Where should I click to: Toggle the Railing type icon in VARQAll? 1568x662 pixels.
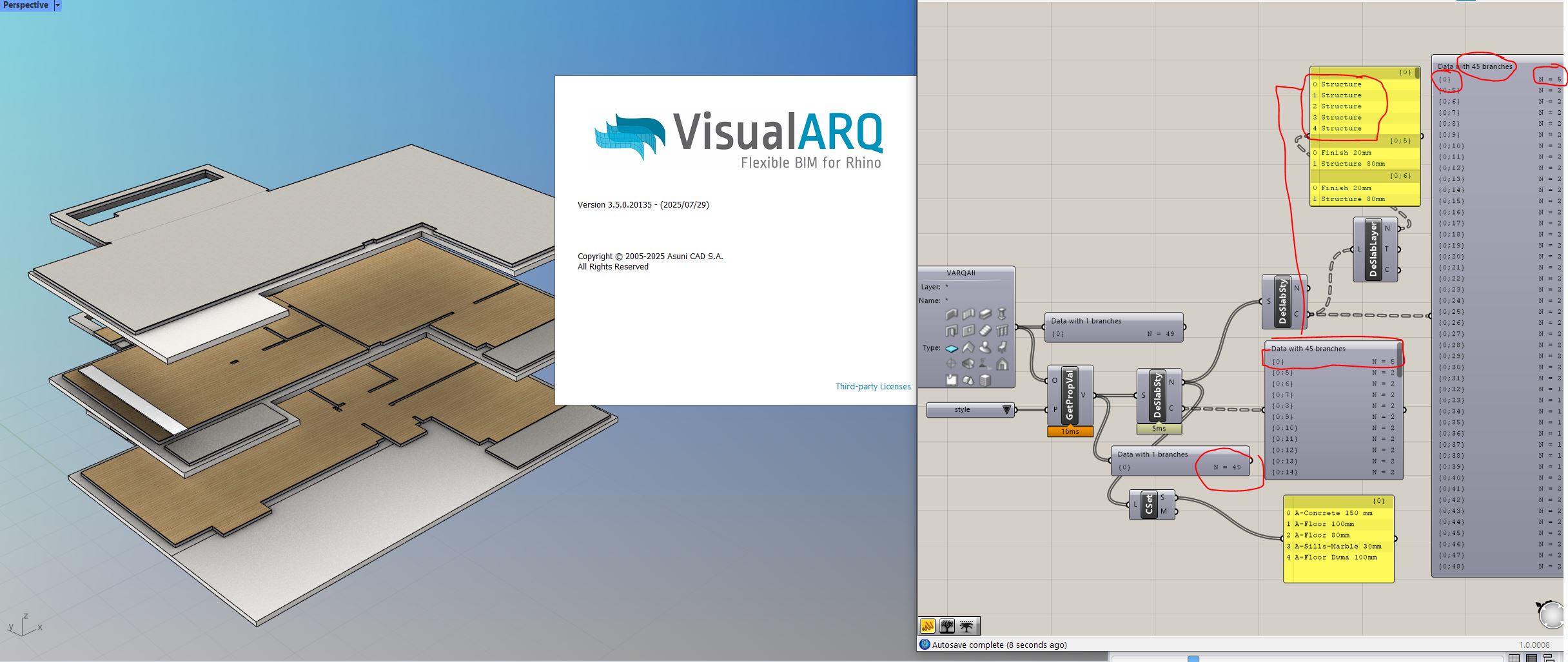(1002, 331)
